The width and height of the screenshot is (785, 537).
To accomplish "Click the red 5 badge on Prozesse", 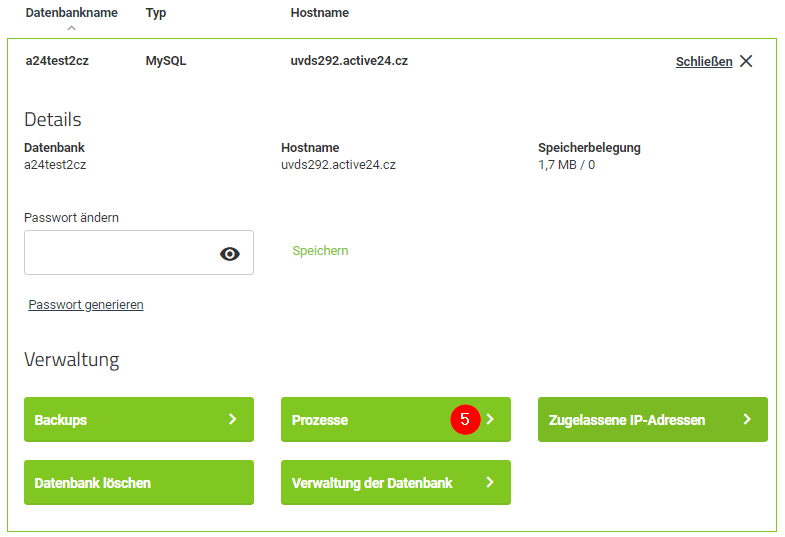I will (x=465, y=420).
